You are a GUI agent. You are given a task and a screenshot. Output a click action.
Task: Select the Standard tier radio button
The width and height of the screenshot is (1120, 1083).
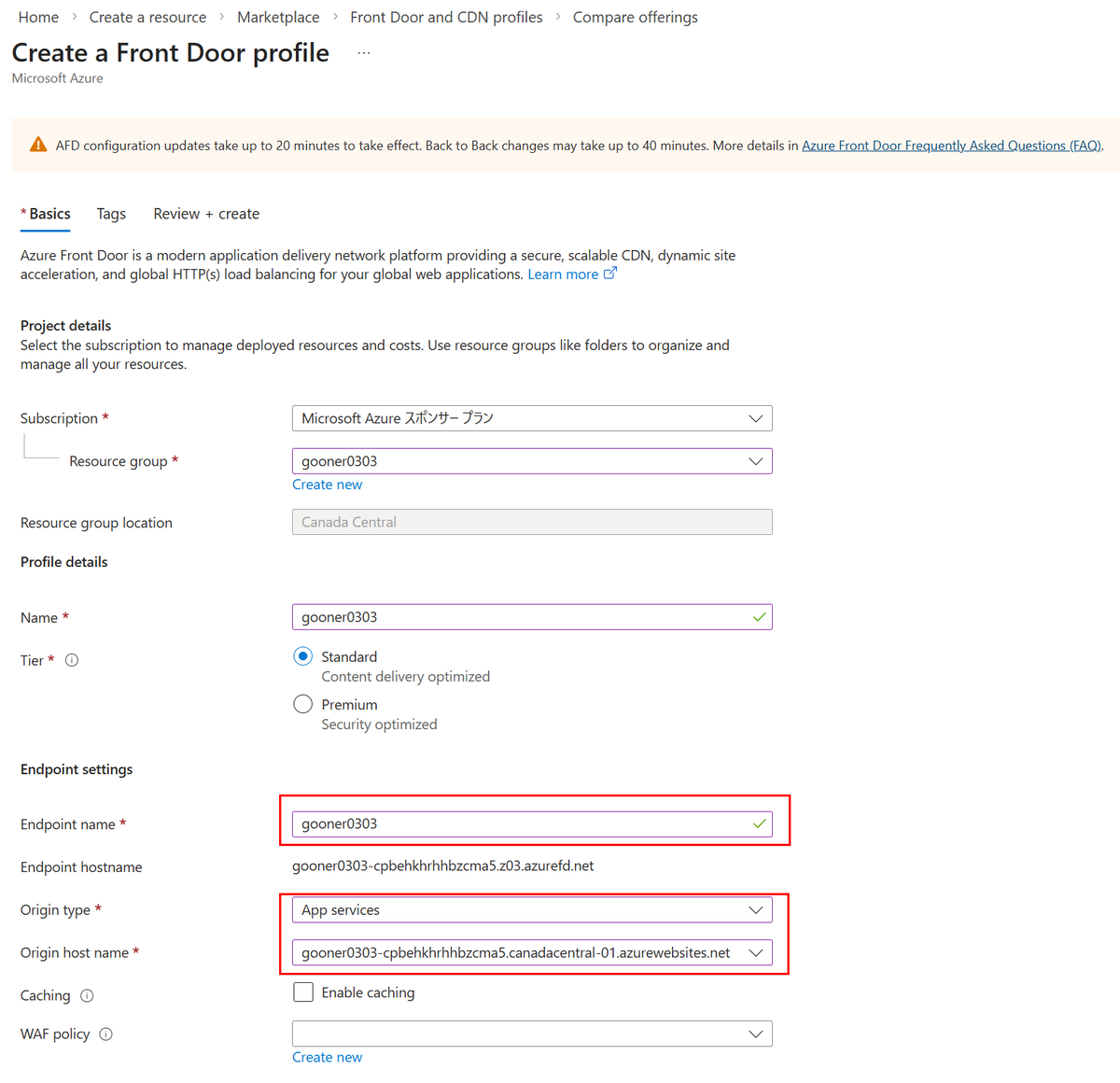pos(302,656)
